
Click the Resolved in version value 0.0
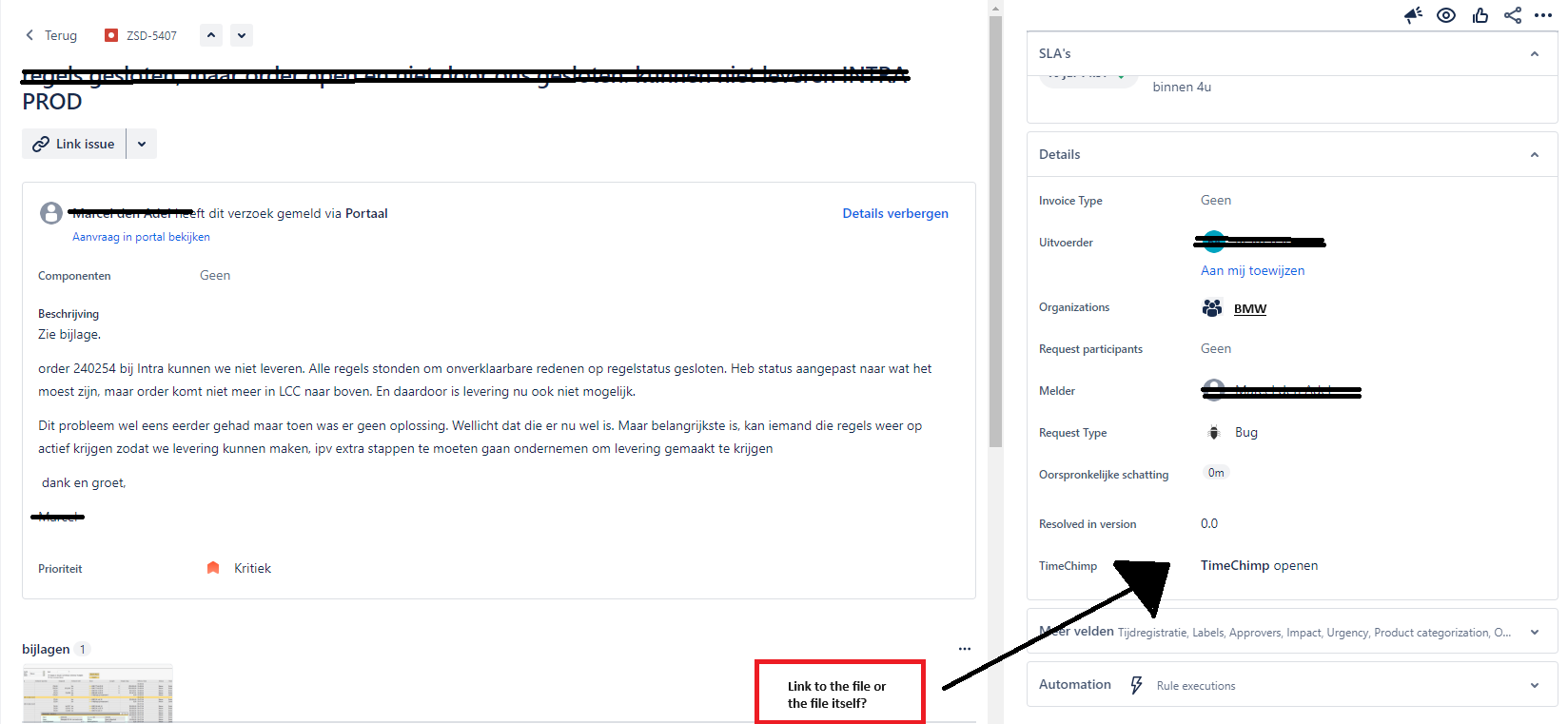(1209, 523)
